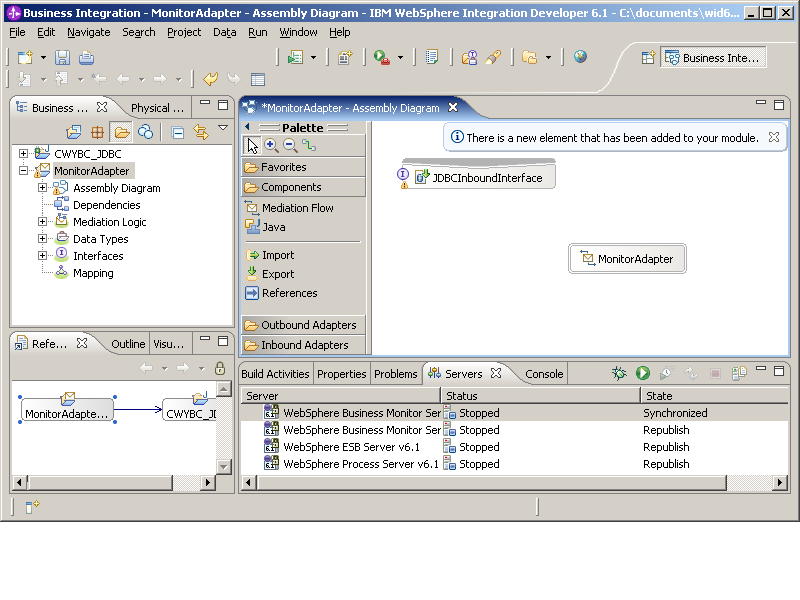Click the yellow undo arrow icon

tap(210, 79)
